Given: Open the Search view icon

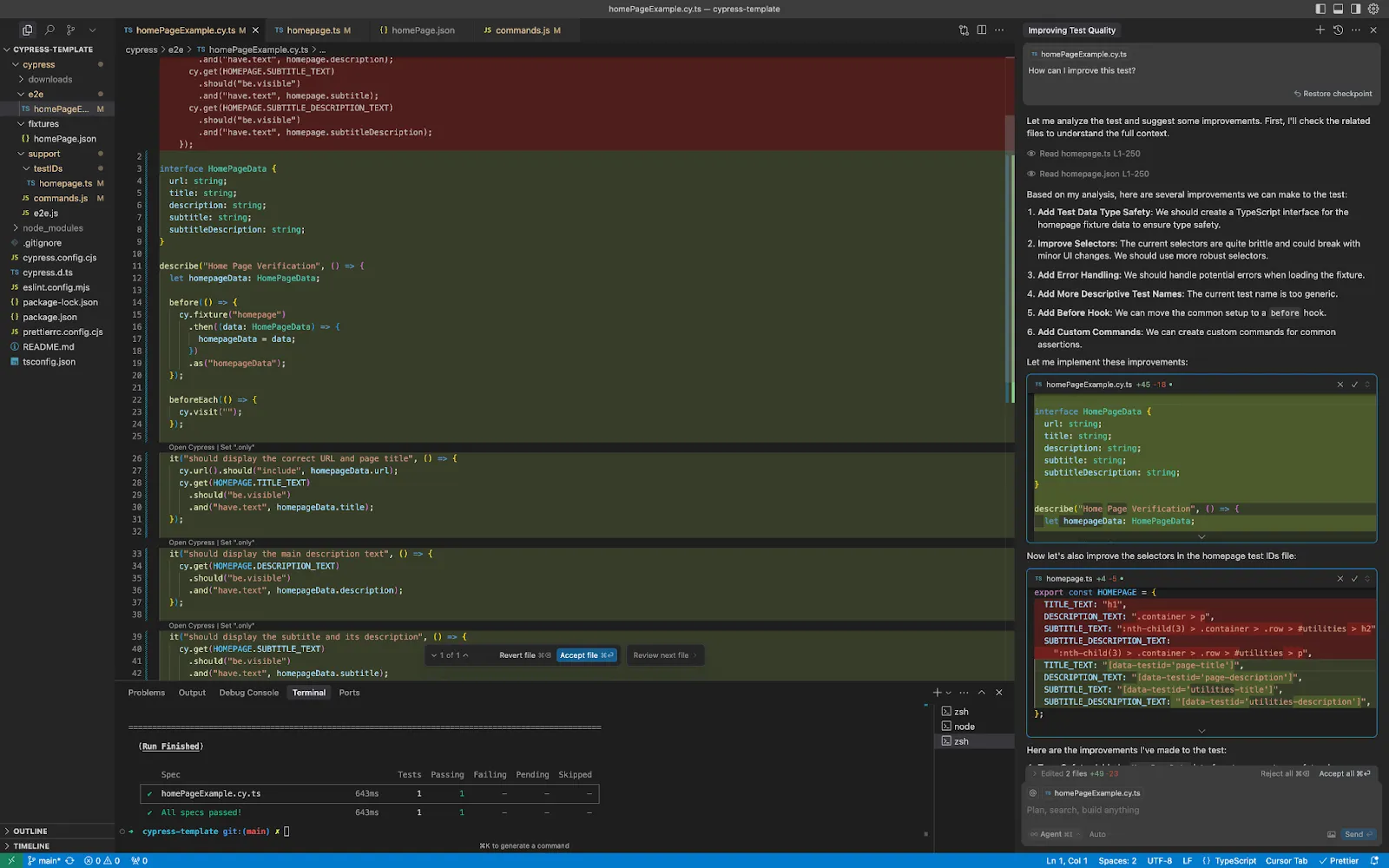Looking at the screenshot, I should [x=49, y=30].
